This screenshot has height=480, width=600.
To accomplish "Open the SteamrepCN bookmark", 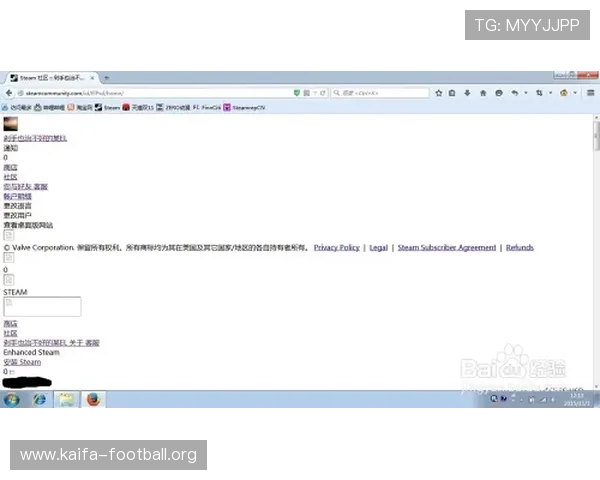I will [245, 108].
